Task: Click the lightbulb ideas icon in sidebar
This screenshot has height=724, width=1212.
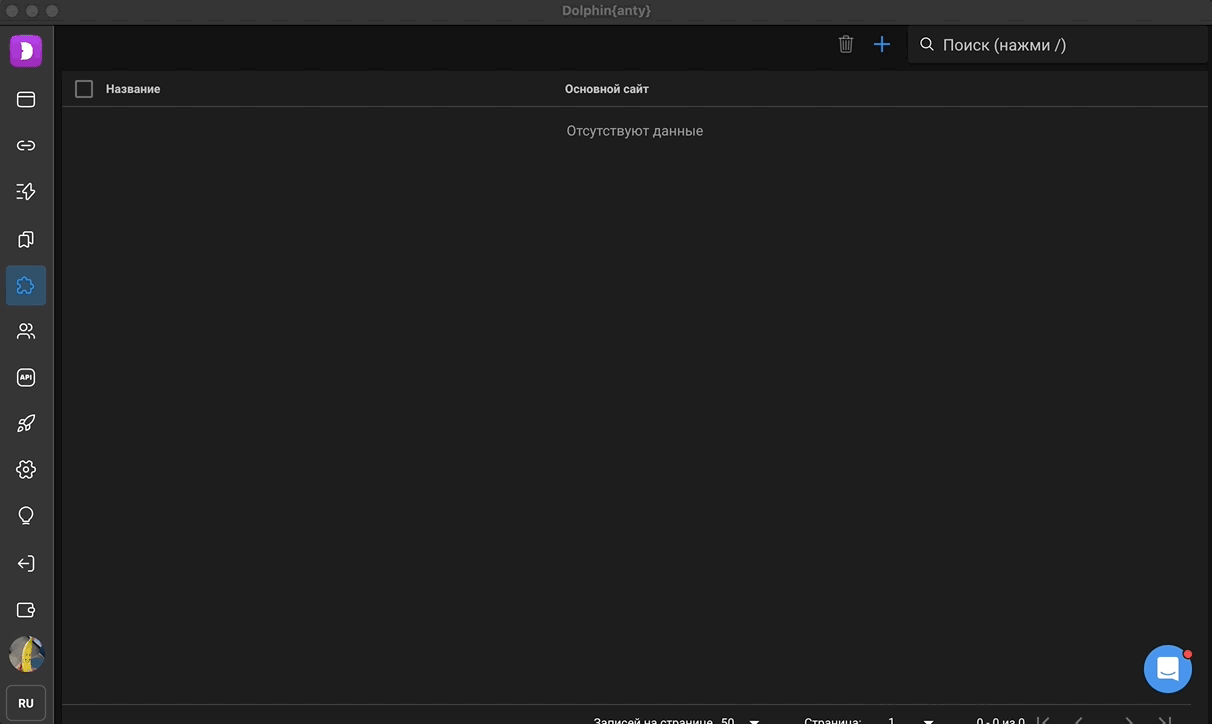Action: pyautogui.click(x=26, y=516)
